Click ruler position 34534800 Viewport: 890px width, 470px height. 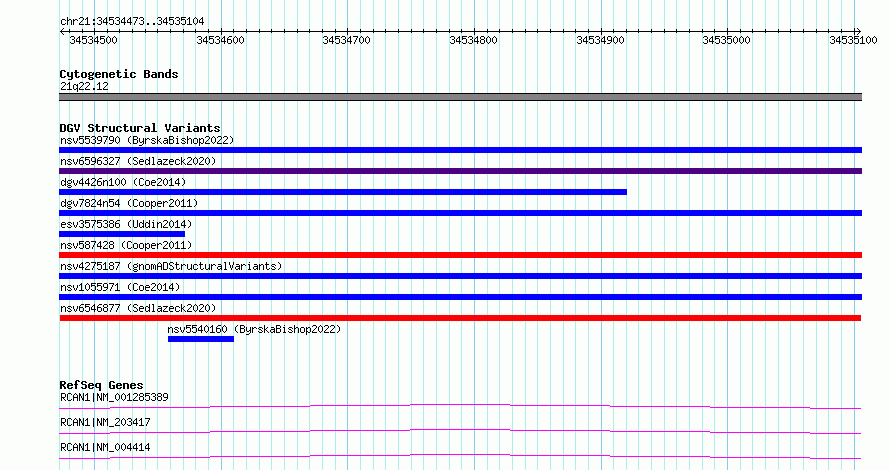(473, 40)
